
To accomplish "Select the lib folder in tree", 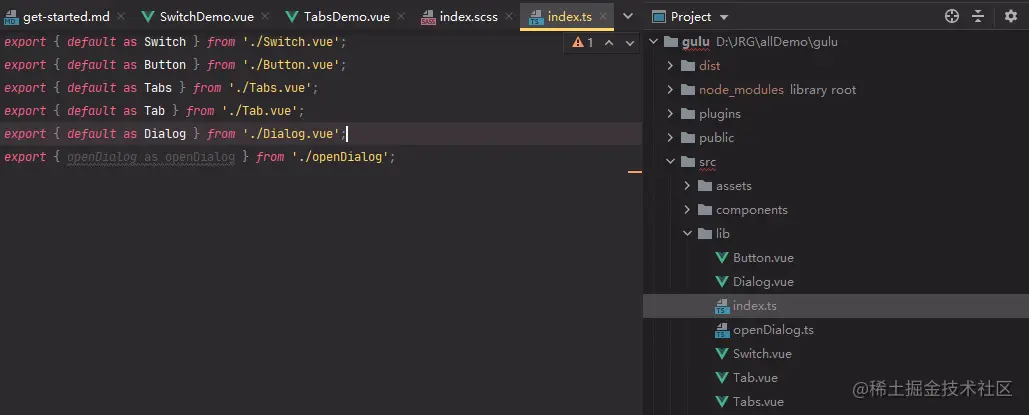I will [723, 234].
